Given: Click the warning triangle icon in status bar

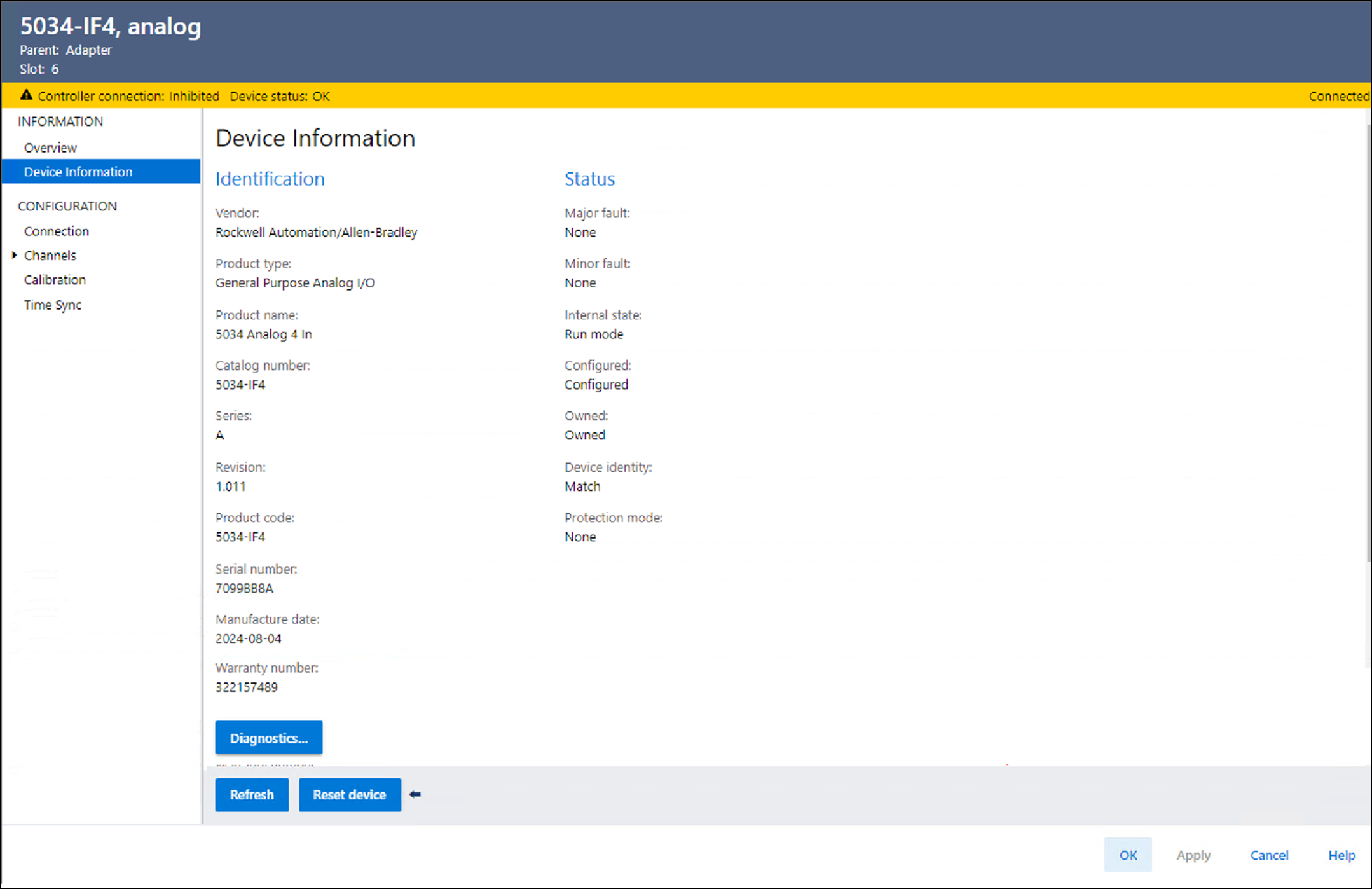Looking at the screenshot, I should pos(26,95).
